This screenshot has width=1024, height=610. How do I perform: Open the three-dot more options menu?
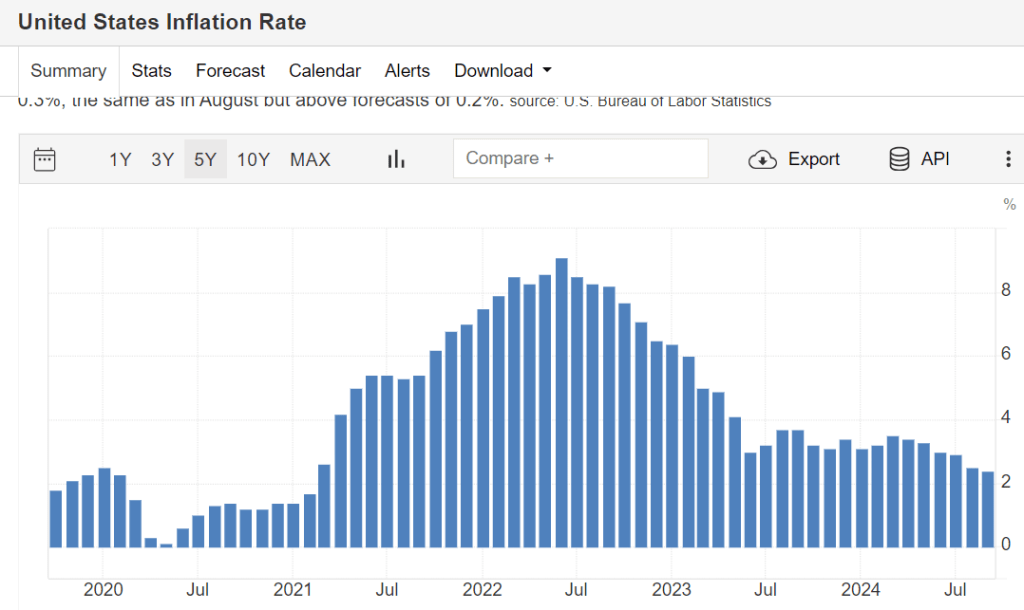click(x=1008, y=159)
